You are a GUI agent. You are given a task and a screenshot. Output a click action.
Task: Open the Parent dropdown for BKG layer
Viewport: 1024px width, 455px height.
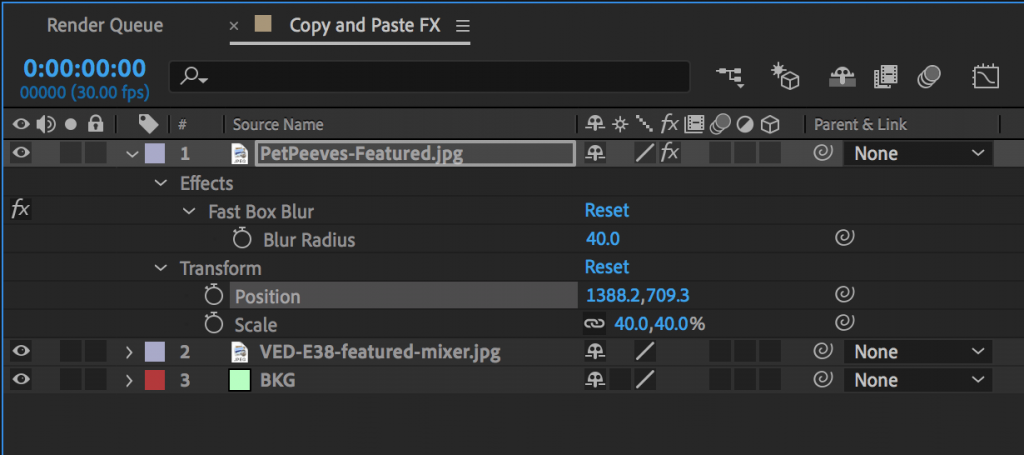point(918,380)
